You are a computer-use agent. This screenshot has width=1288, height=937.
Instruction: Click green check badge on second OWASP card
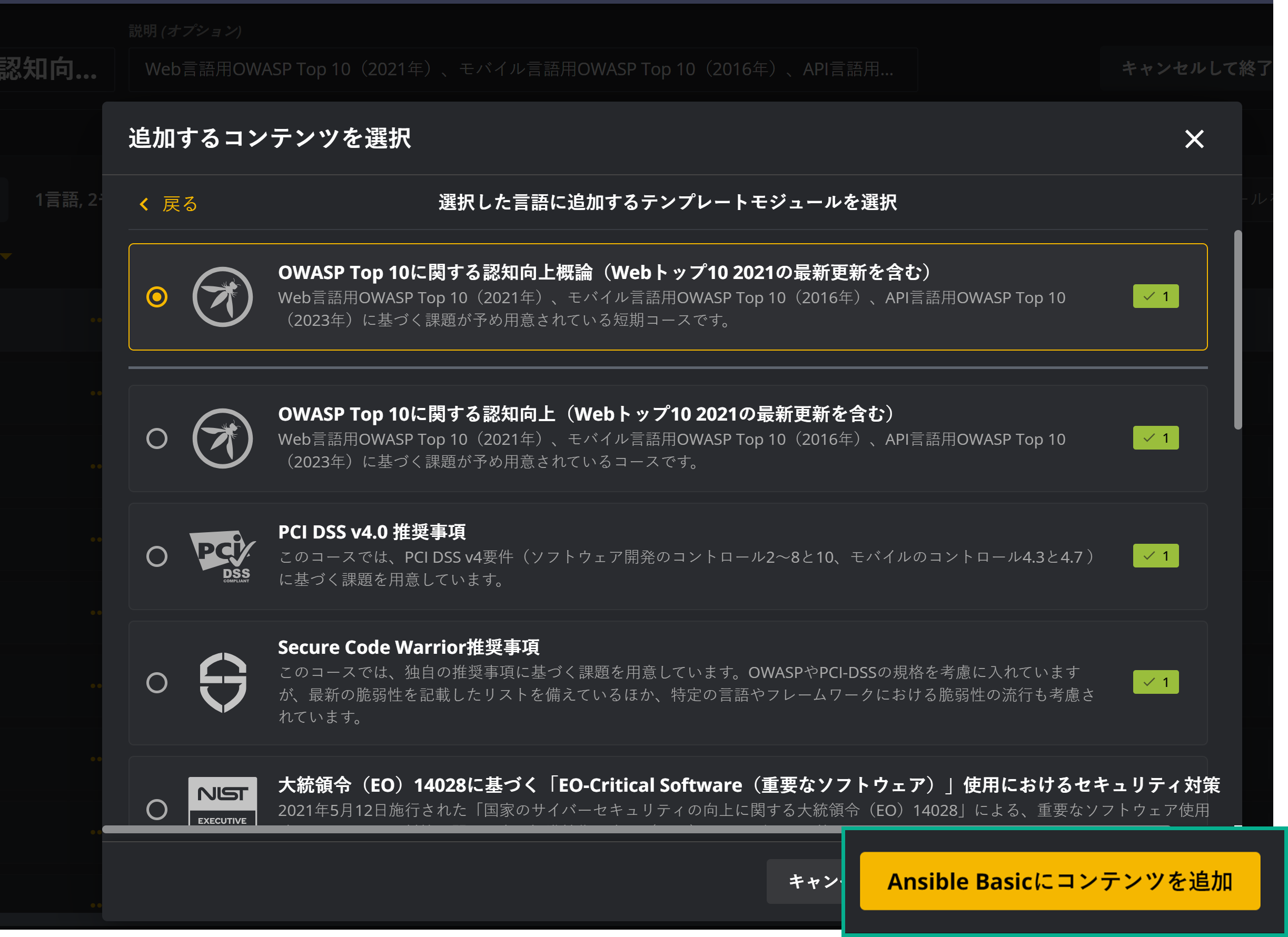coord(1156,438)
